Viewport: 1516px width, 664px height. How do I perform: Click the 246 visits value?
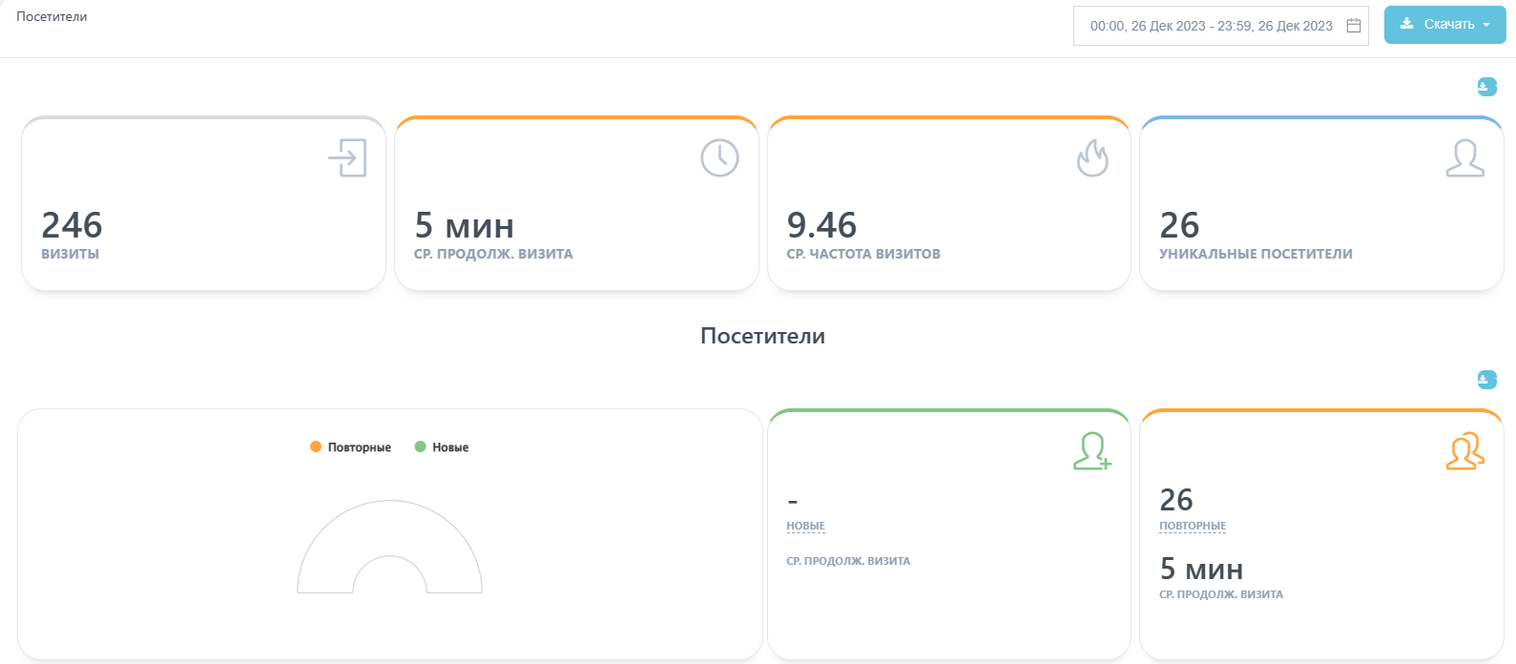click(x=72, y=226)
